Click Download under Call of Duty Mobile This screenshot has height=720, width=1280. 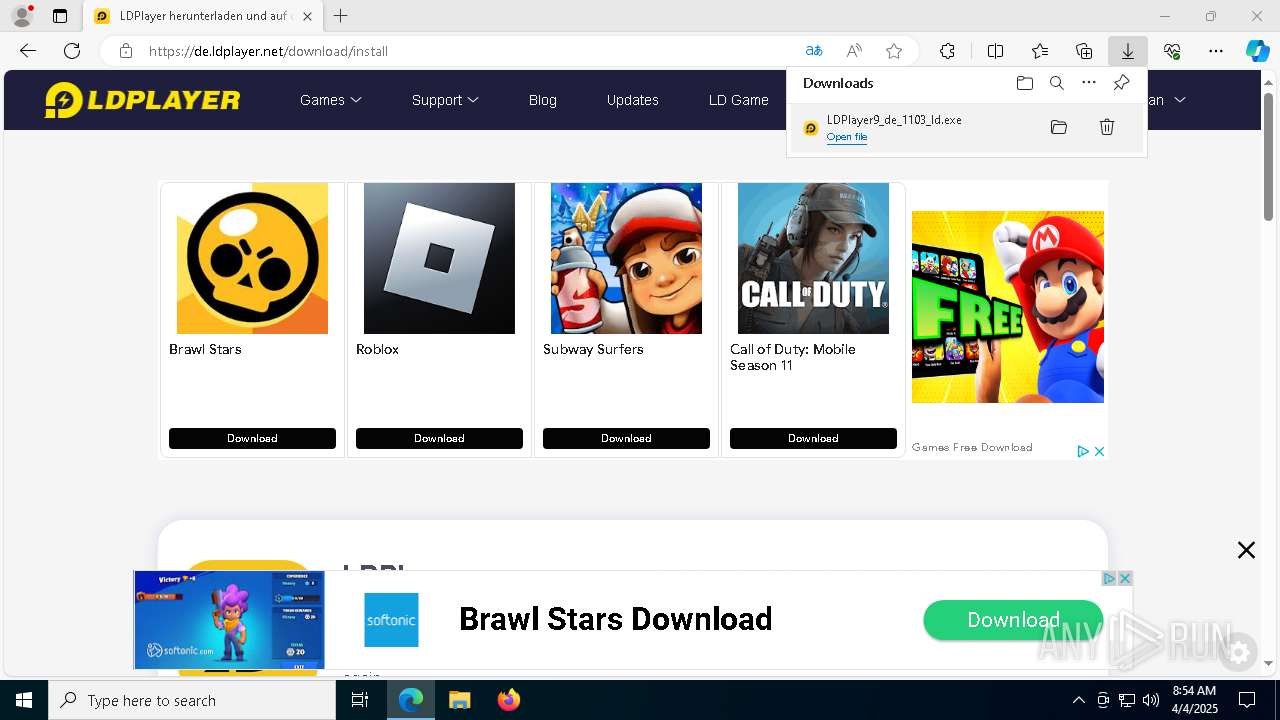[813, 438]
